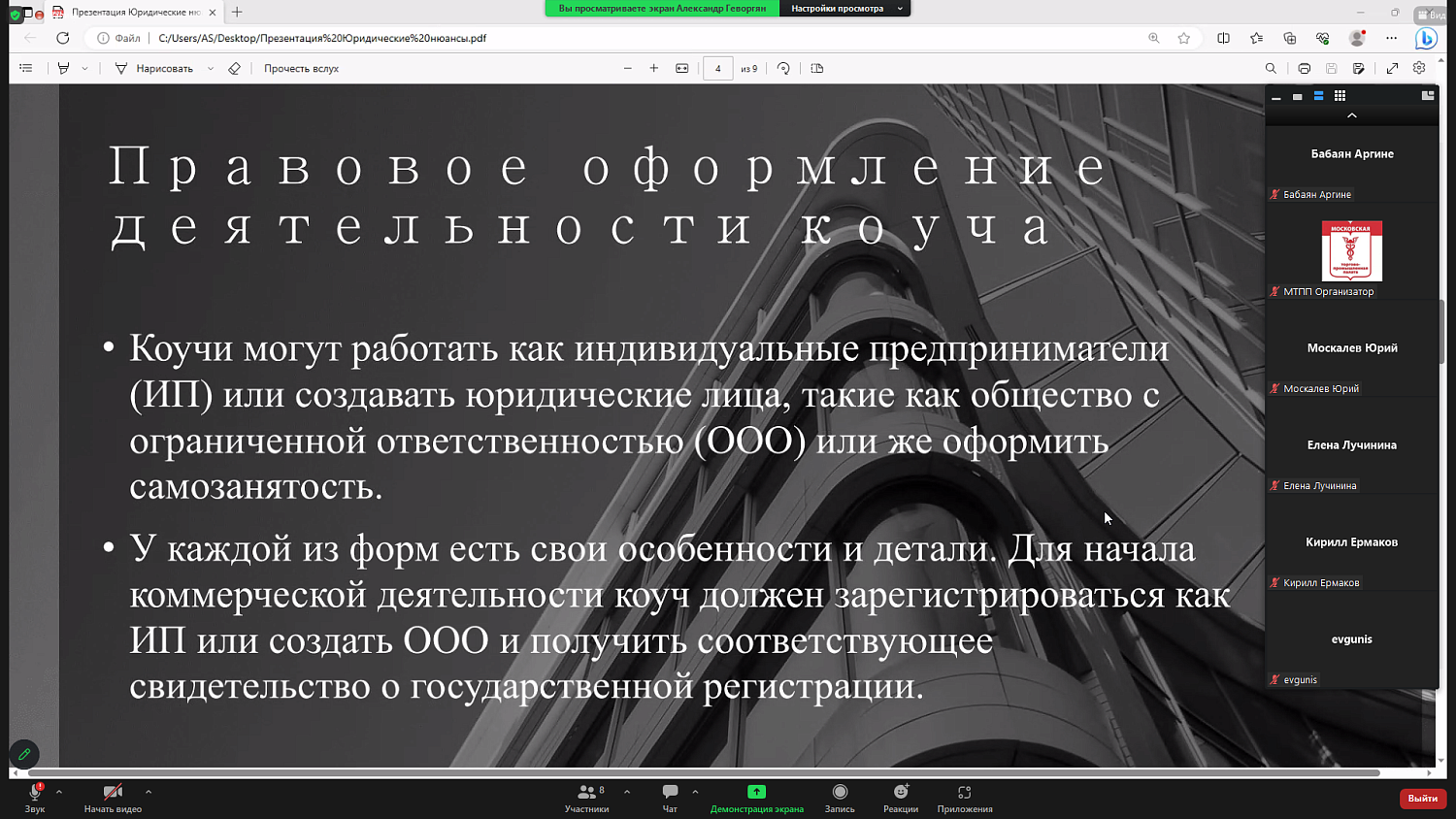
Task: Expand participants options chevron
Action: point(627,792)
